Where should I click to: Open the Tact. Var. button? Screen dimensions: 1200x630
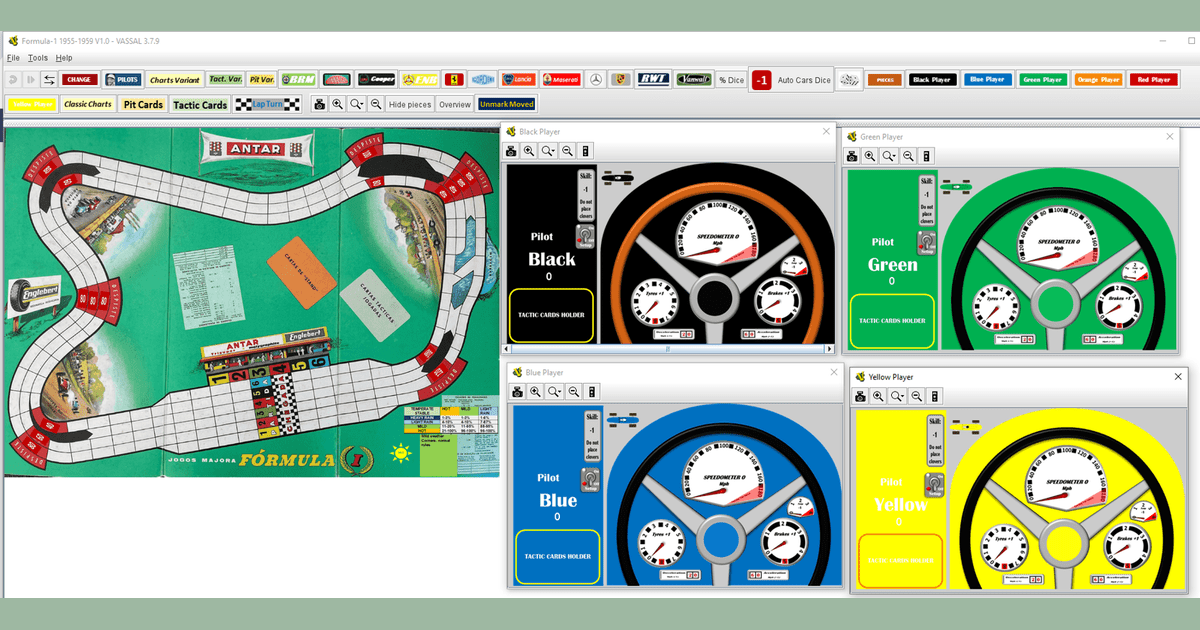pyautogui.click(x=225, y=79)
